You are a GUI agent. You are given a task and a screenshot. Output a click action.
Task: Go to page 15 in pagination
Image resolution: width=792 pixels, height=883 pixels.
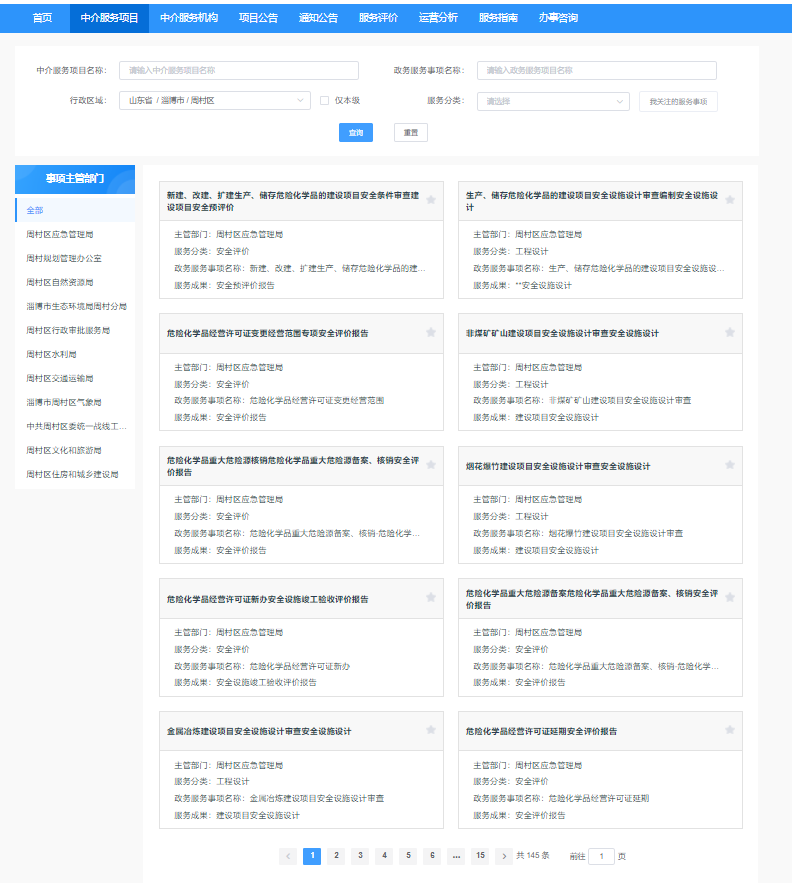click(x=480, y=856)
